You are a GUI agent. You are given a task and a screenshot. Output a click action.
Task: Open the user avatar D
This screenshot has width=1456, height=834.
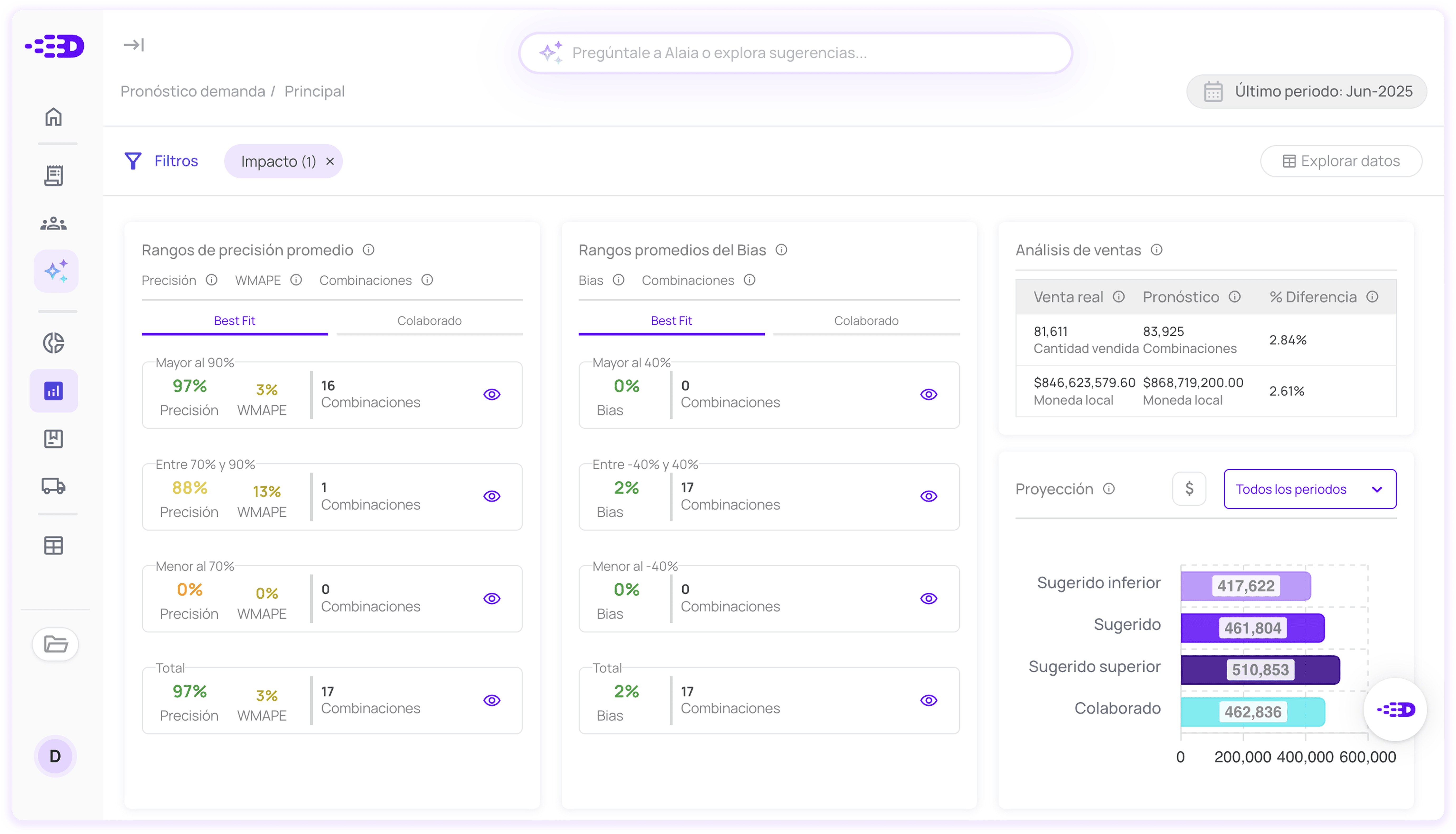click(x=55, y=756)
